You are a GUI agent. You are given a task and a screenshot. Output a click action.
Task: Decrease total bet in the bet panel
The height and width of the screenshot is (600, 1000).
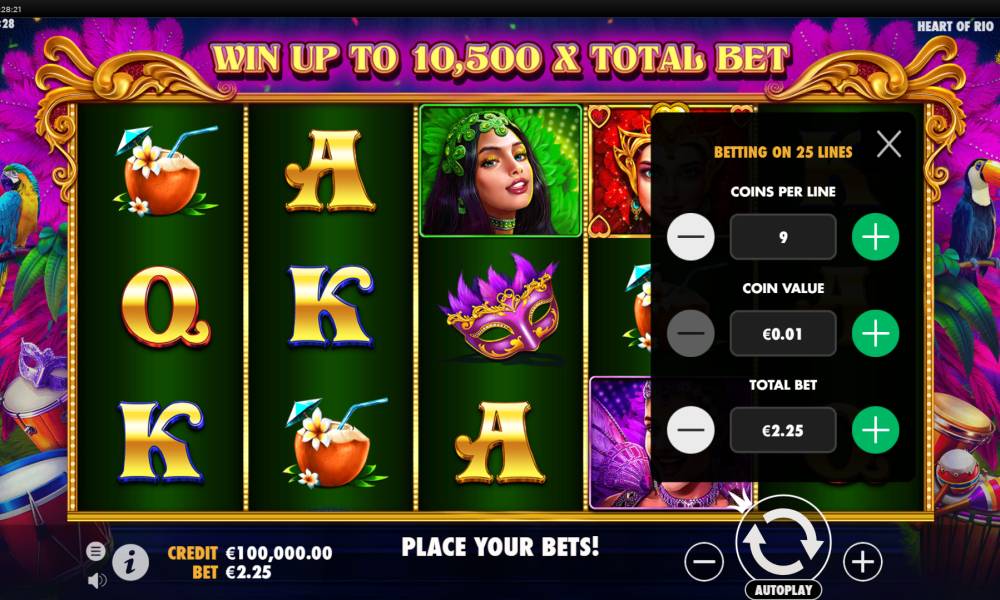coord(691,430)
